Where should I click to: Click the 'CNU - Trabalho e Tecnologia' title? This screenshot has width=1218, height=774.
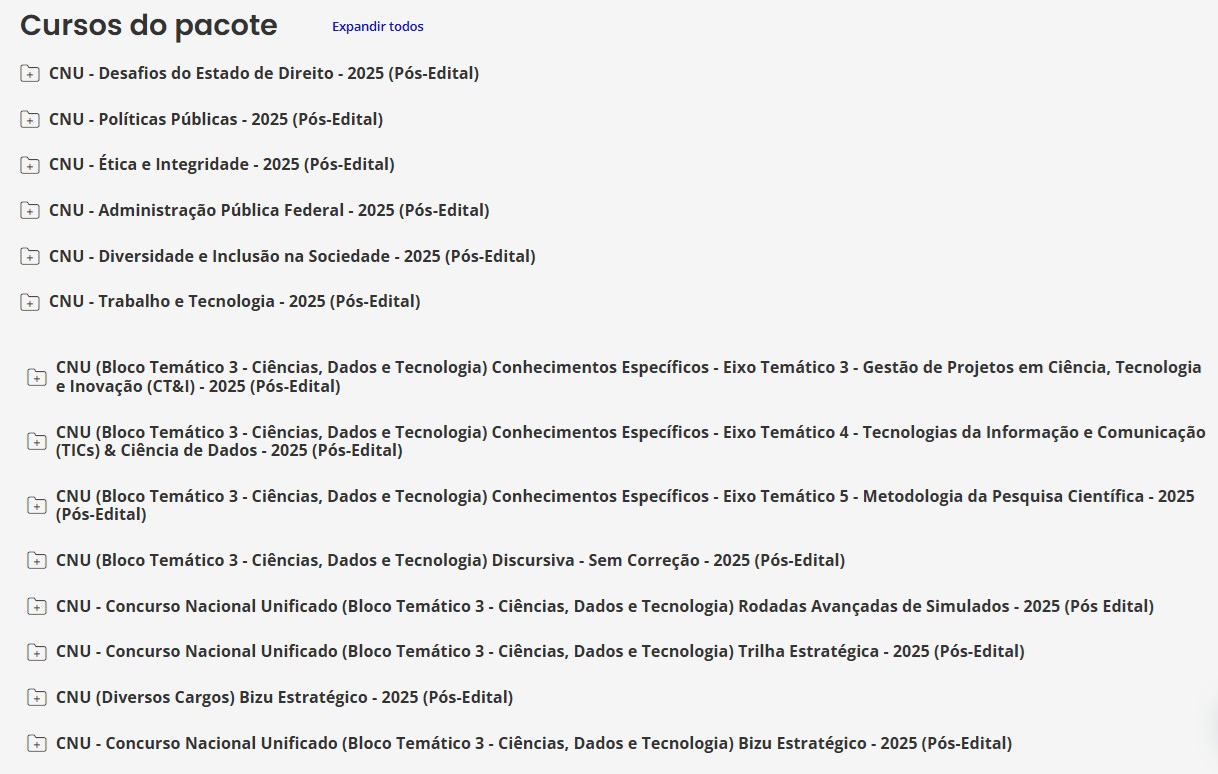[x=235, y=301]
